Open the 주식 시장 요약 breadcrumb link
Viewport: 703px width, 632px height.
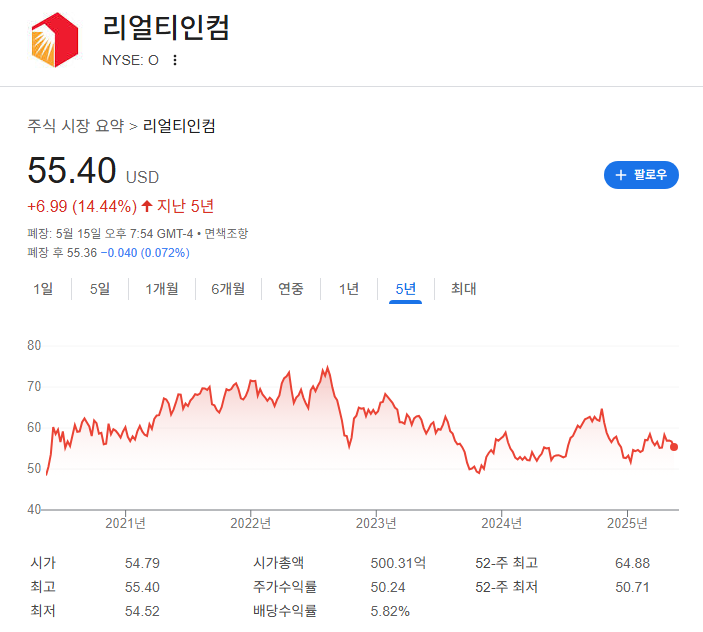coord(75,126)
